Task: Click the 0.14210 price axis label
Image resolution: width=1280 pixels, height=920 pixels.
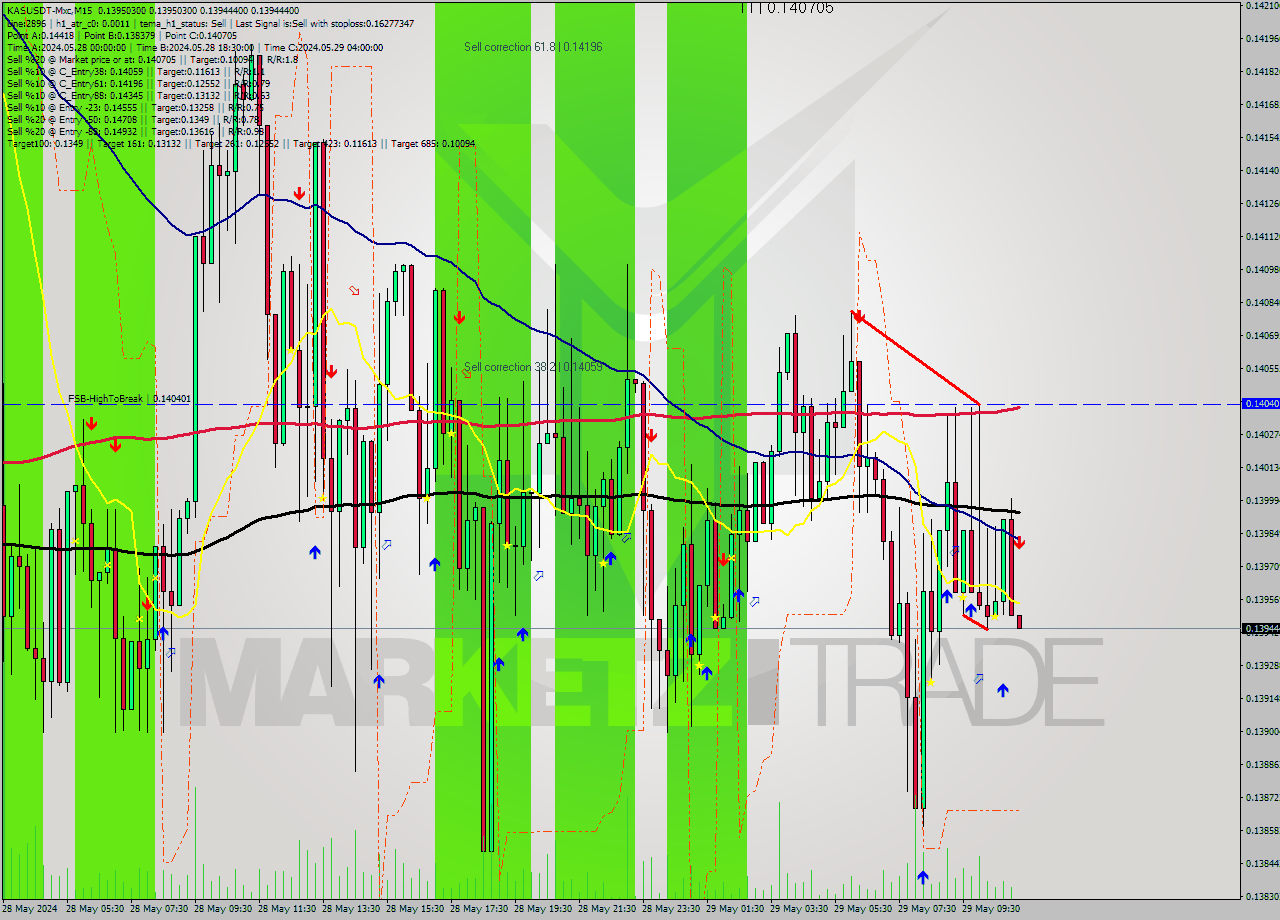Action: tap(1261, 6)
